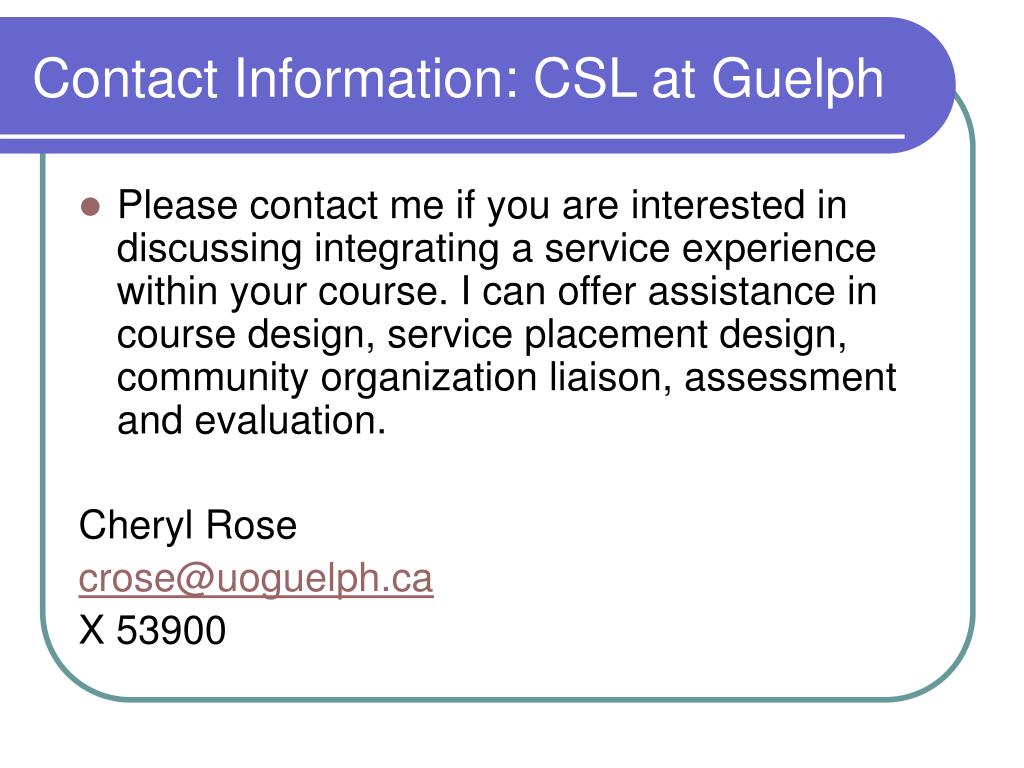Click the extension number X 53900
The height and width of the screenshot is (768, 1024).
pos(152,630)
